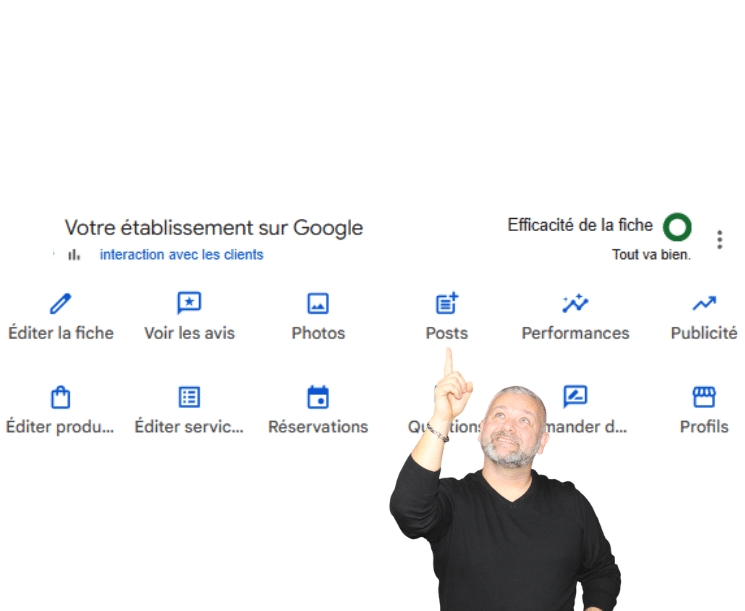745x611 pixels.
Task: Click the 'Posts' label
Action: [x=447, y=333]
